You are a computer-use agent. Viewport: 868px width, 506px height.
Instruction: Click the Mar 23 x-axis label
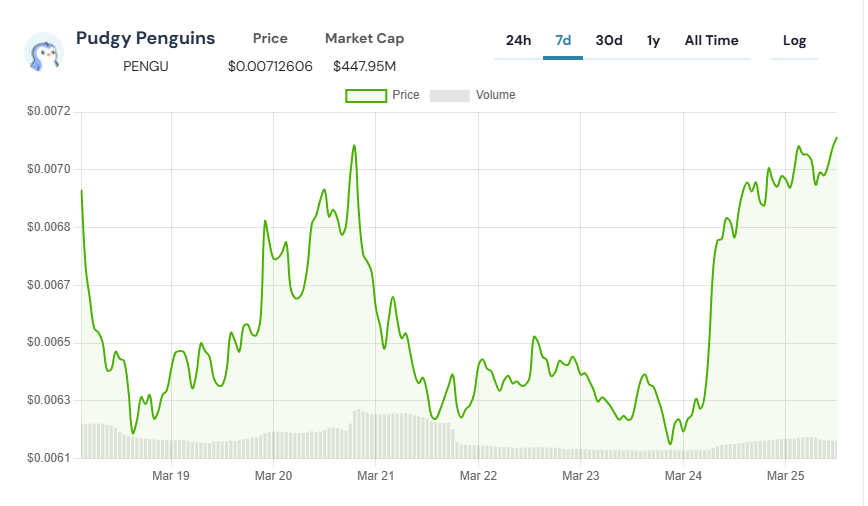point(581,476)
